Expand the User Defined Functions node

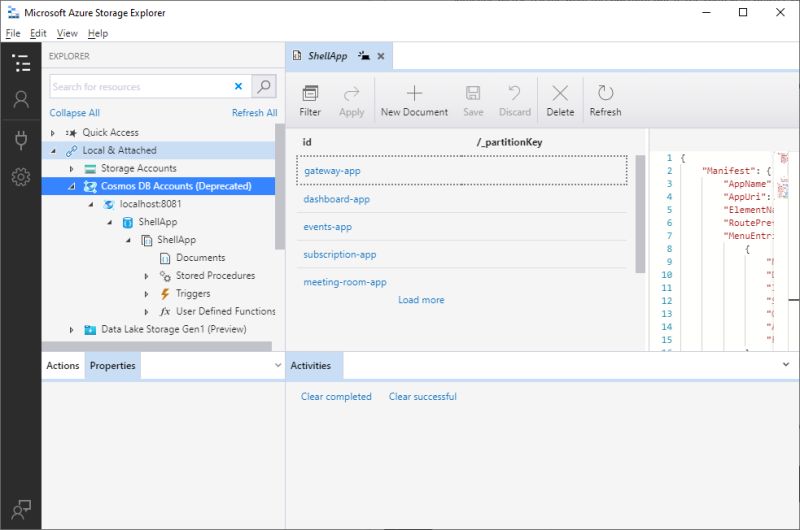[x=146, y=312]
